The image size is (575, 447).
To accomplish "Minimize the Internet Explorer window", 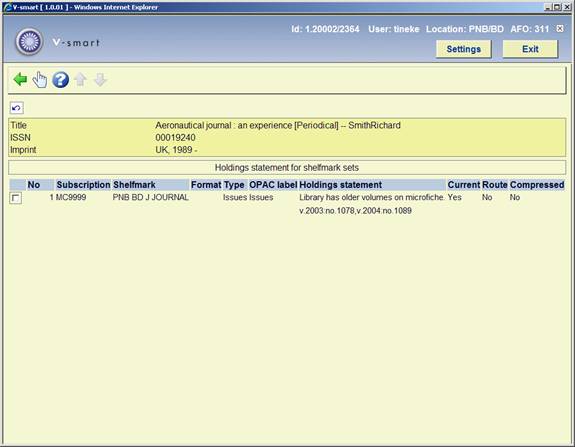I will 548,7.
